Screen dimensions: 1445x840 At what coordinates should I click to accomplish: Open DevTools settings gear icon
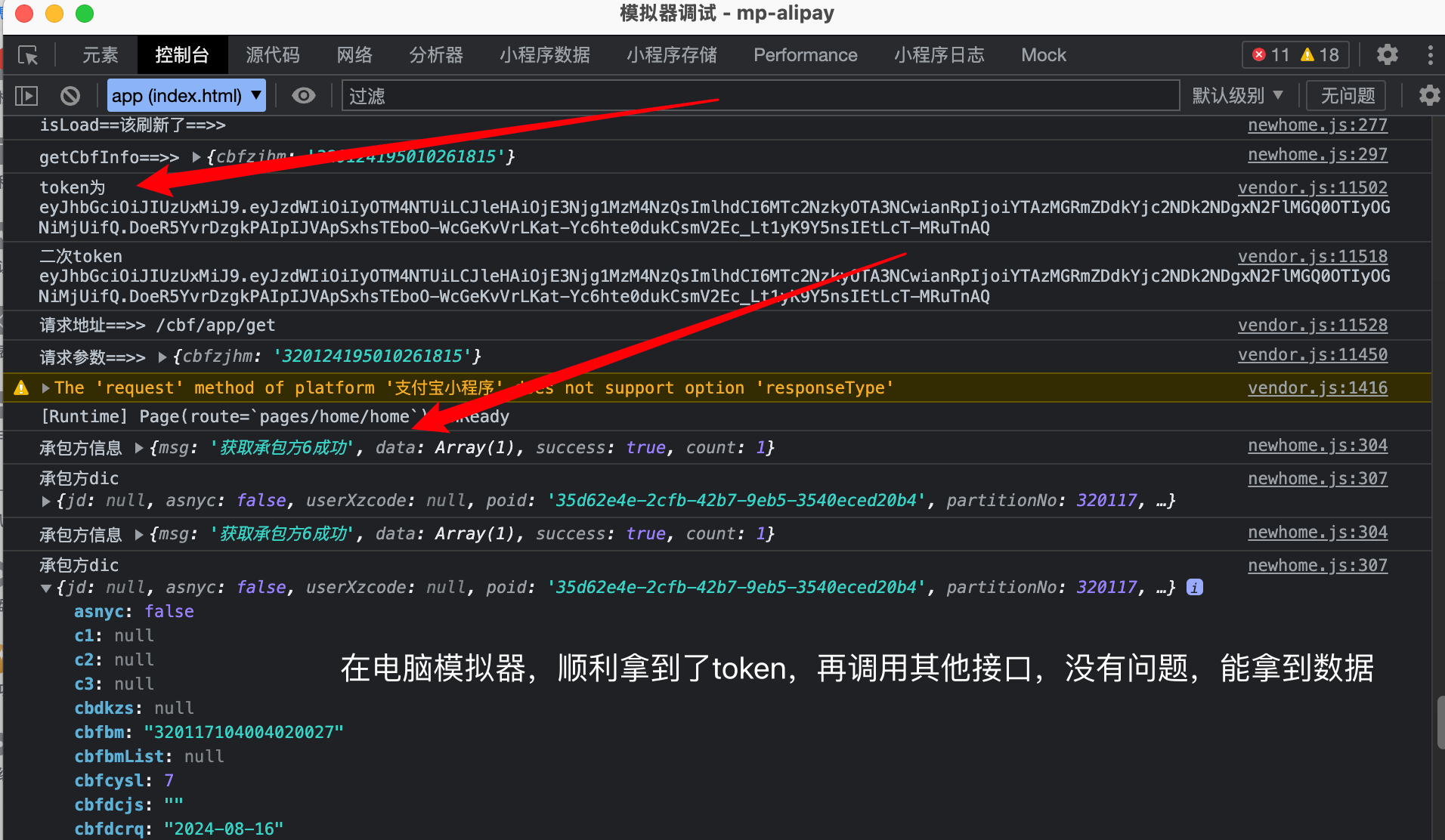1387,55
